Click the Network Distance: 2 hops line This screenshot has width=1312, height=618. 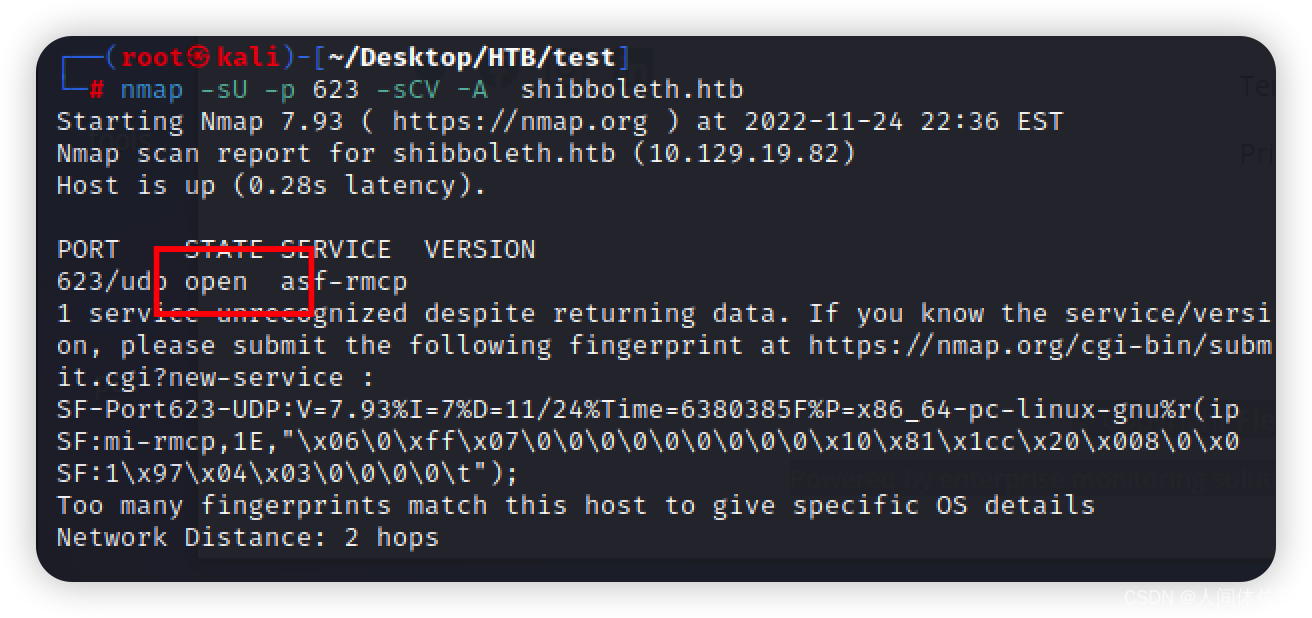[x=248, y=538]
